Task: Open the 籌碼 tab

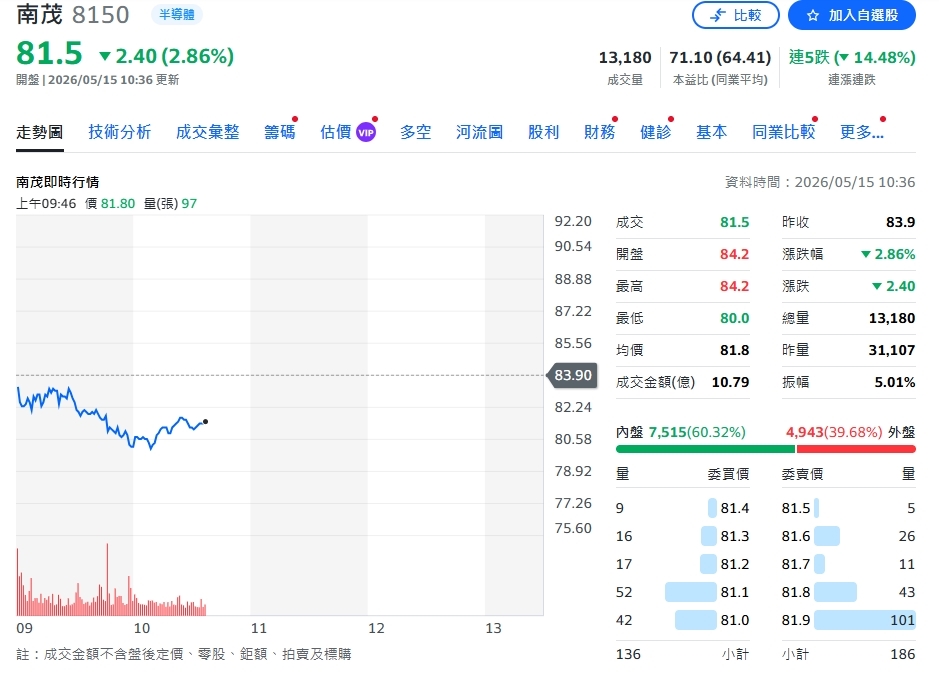Action: click(x=280, y=132)
